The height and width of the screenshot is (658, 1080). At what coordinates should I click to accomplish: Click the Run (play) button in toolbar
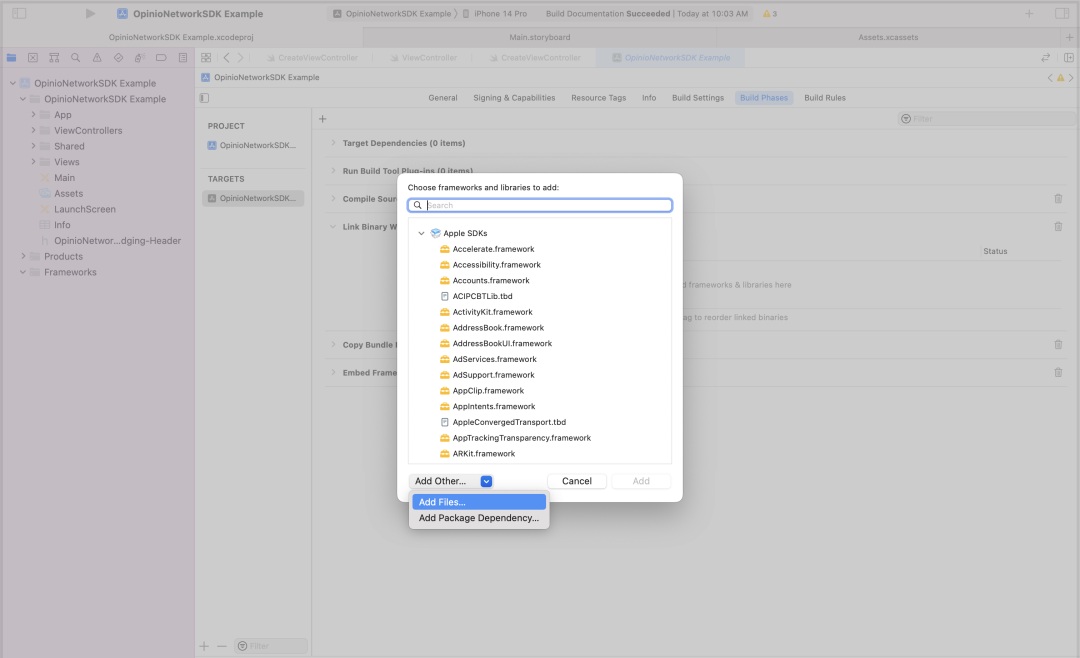[x=90, y=14]
